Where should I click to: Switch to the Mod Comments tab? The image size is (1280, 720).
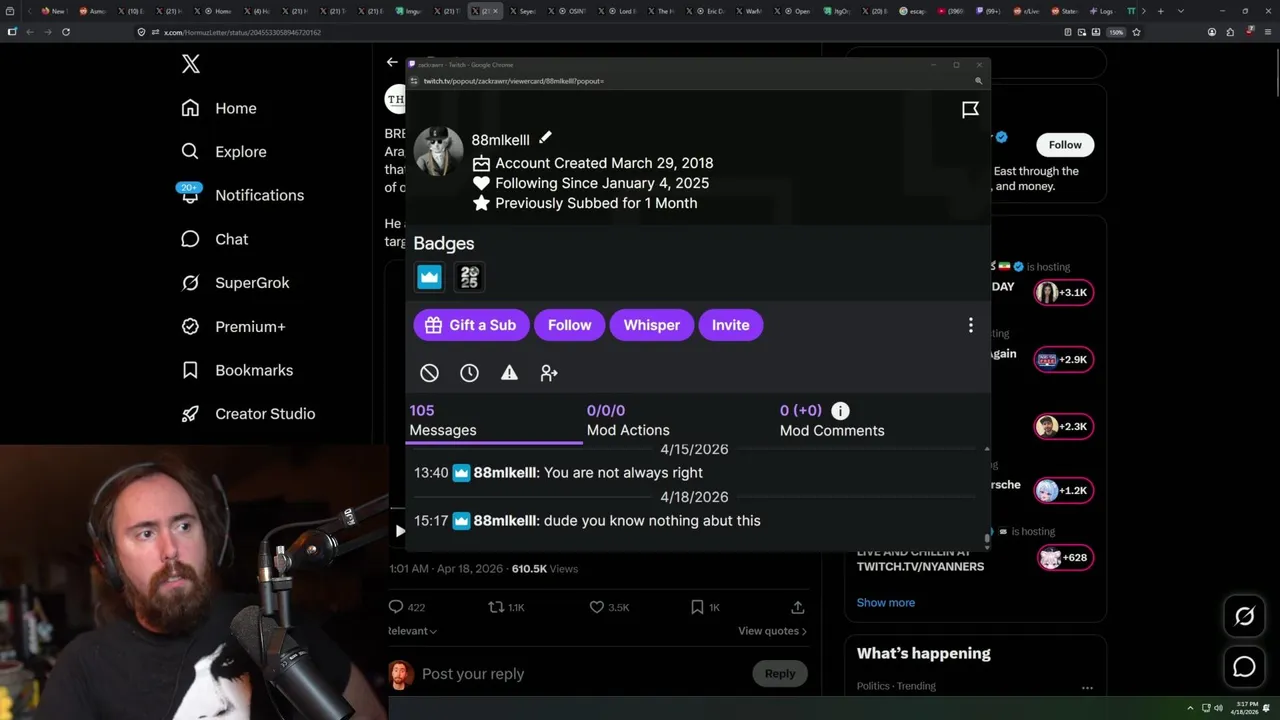[x=832, y=421]
